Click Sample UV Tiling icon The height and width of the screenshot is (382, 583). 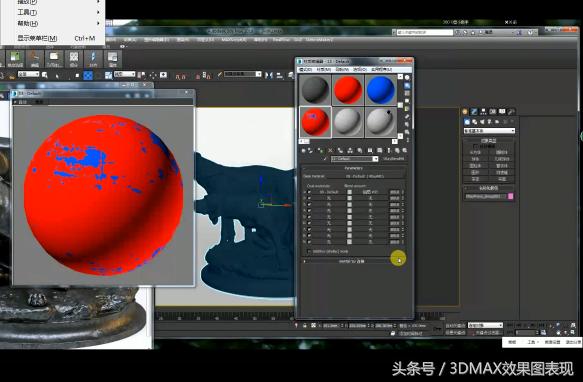(407, 101)
